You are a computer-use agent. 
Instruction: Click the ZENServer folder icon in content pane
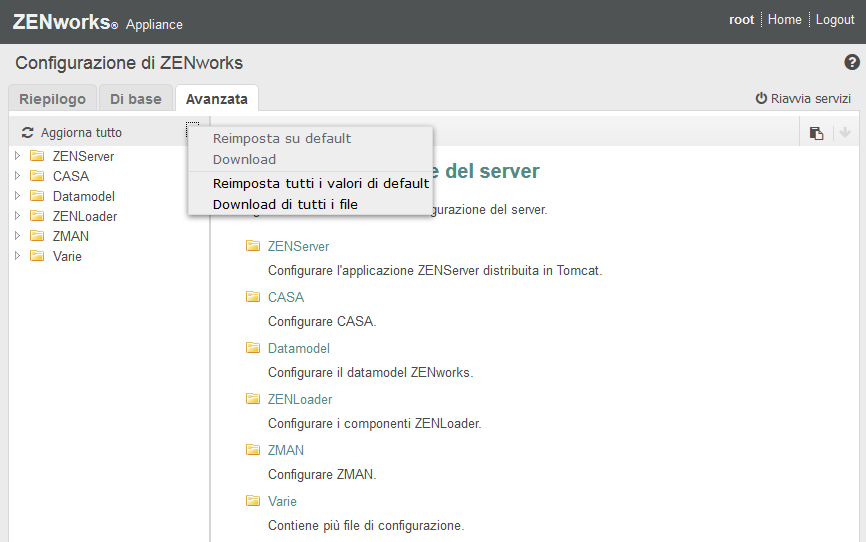coord(252,246)
